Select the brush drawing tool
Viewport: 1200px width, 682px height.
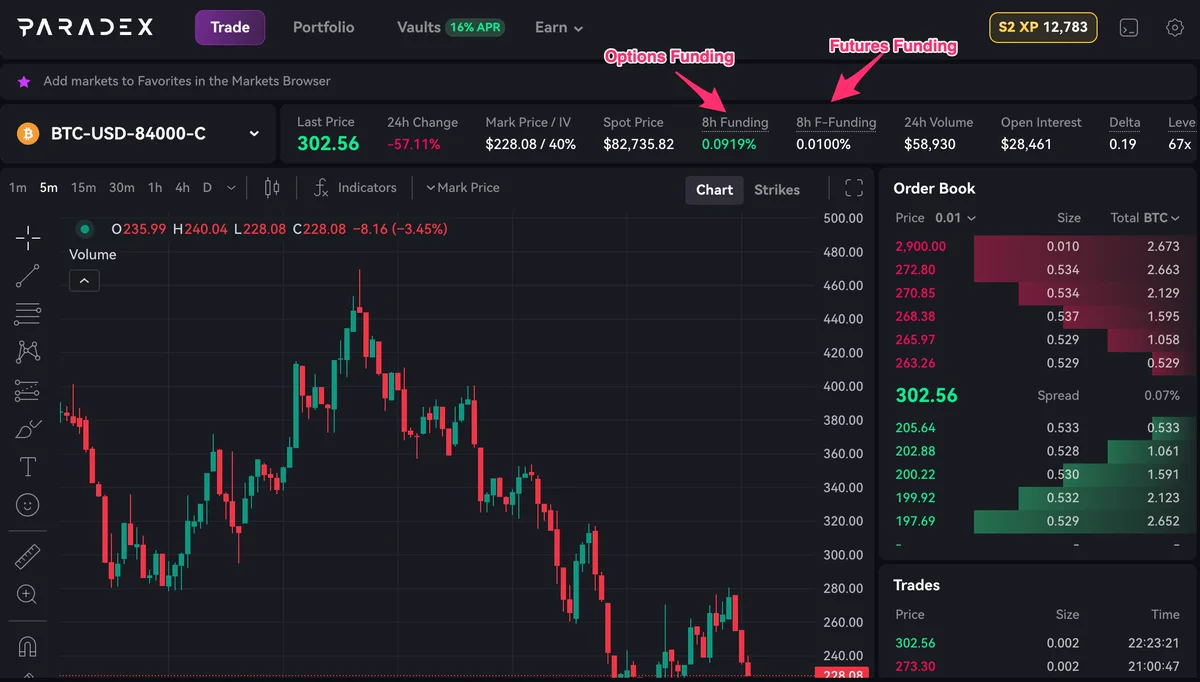28,429
